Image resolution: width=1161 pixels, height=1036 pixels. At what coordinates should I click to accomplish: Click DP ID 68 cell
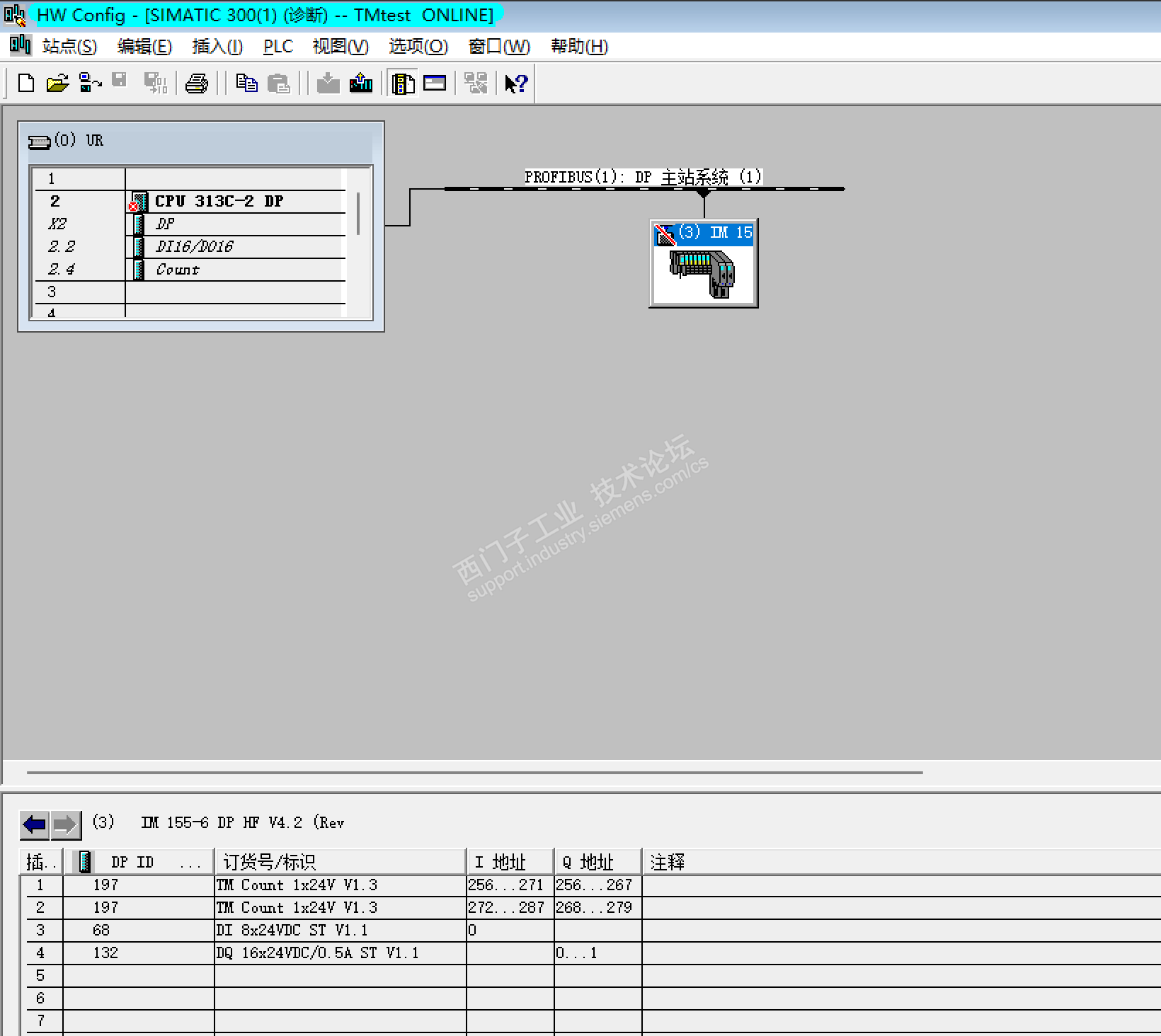139,931
